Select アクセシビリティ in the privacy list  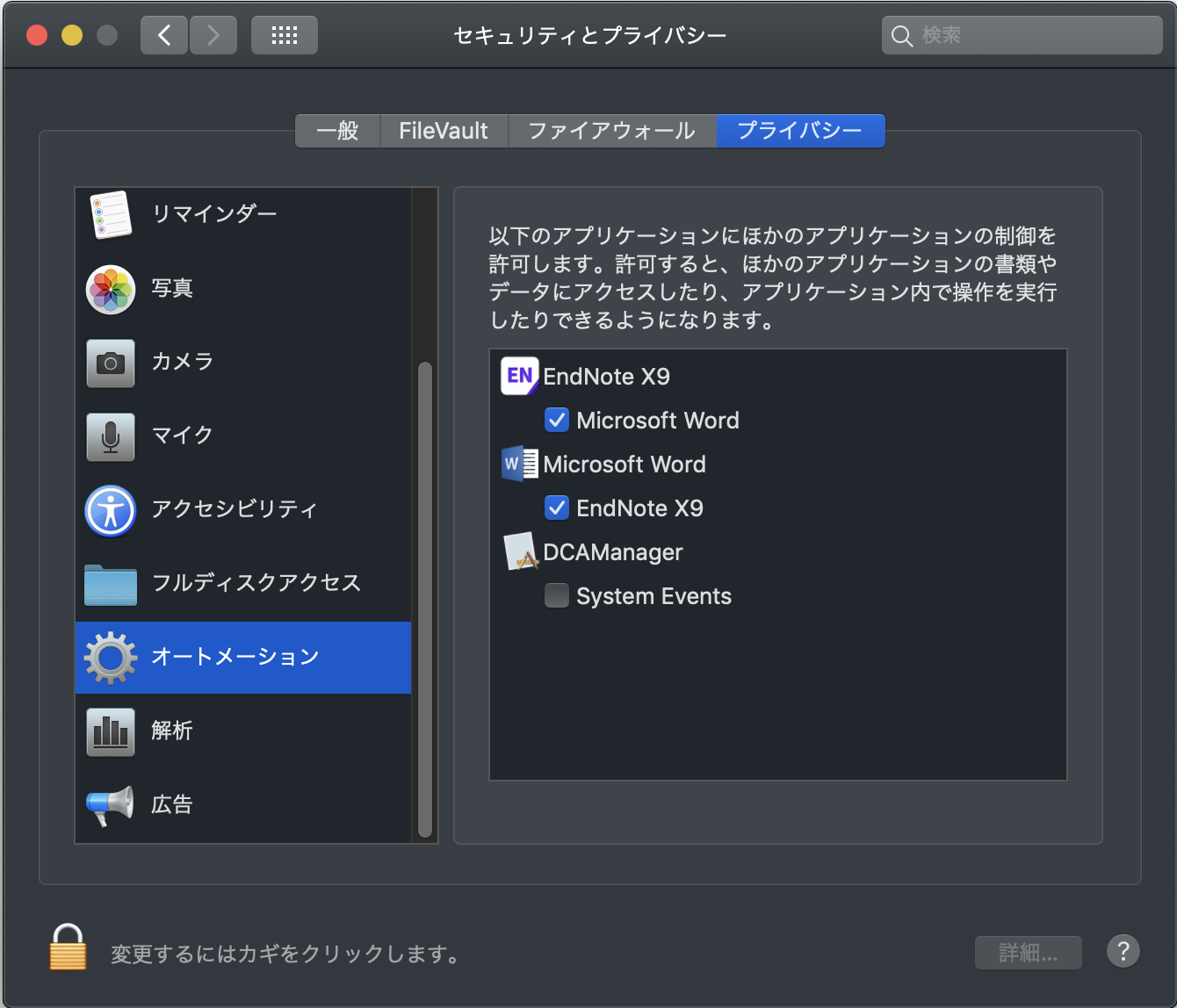243,510
